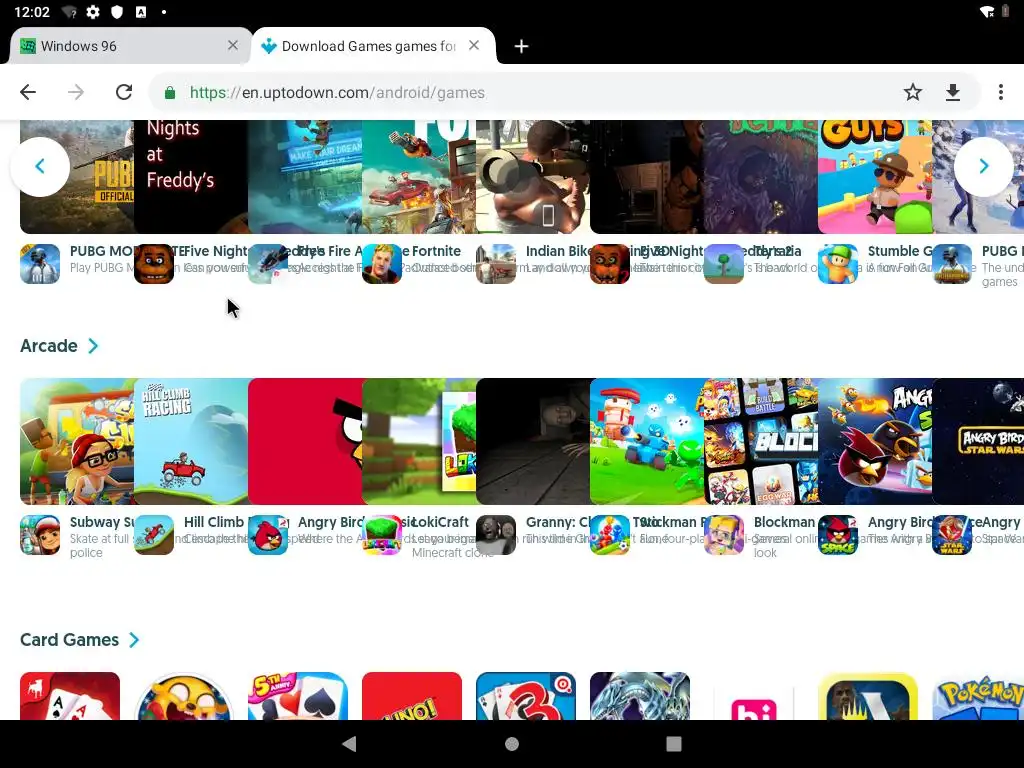1024x768 pixels.
Task: Open the LokiCraft title link
Action: [x=440, y=522]
